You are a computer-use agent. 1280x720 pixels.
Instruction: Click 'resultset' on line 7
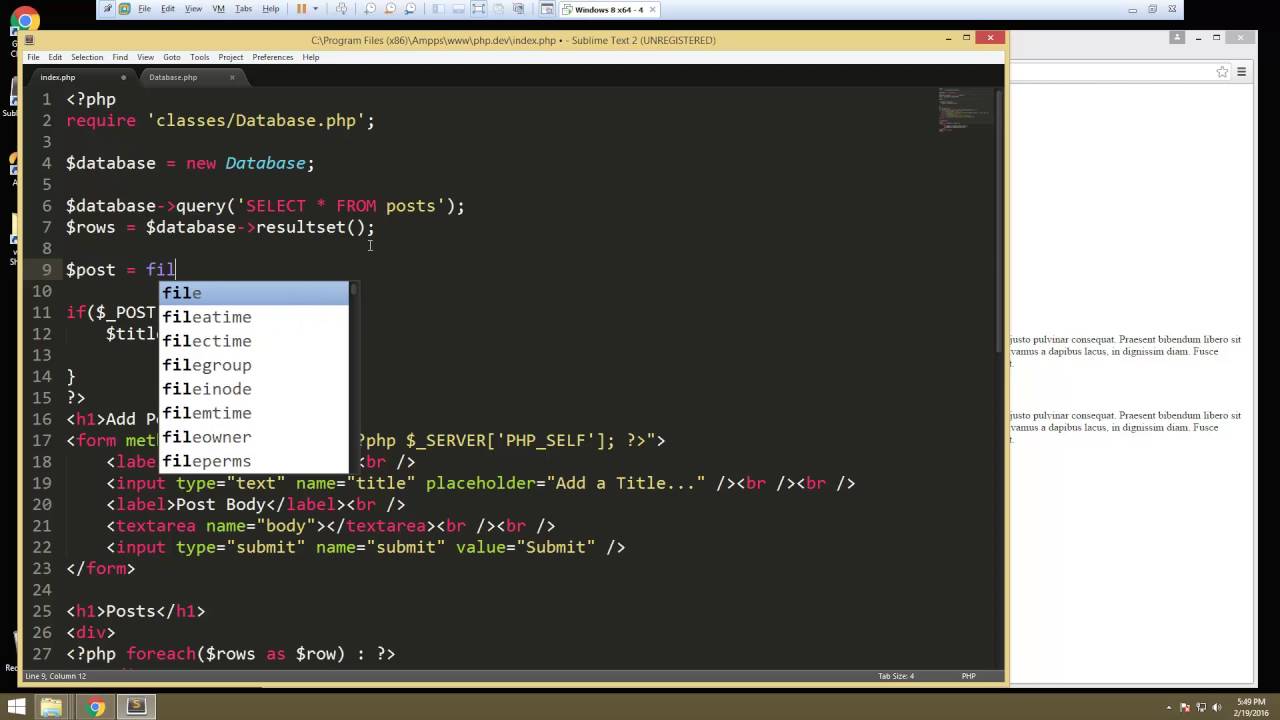click(300, 227)
